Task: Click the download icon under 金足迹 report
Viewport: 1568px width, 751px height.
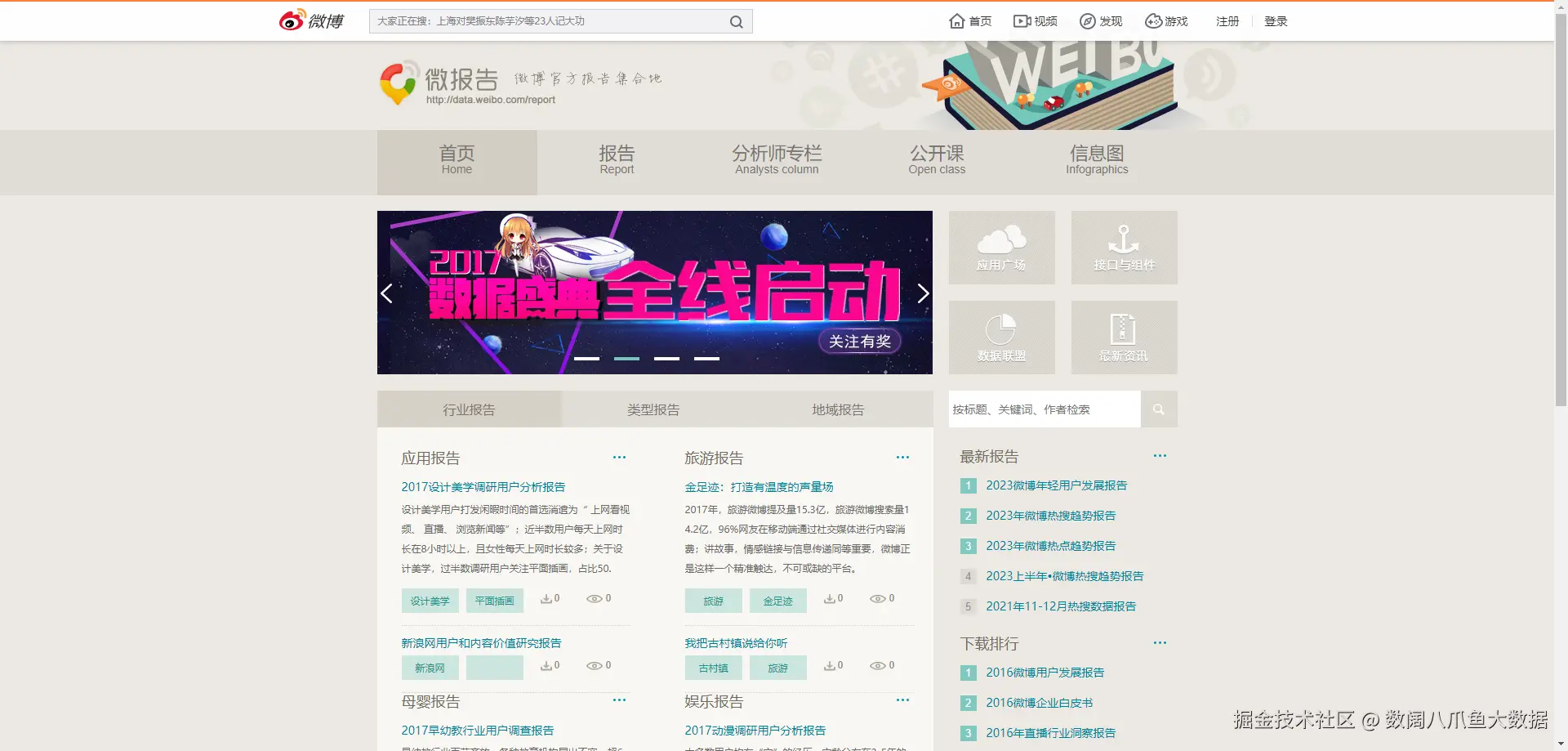Action: (x=829, y=599)
